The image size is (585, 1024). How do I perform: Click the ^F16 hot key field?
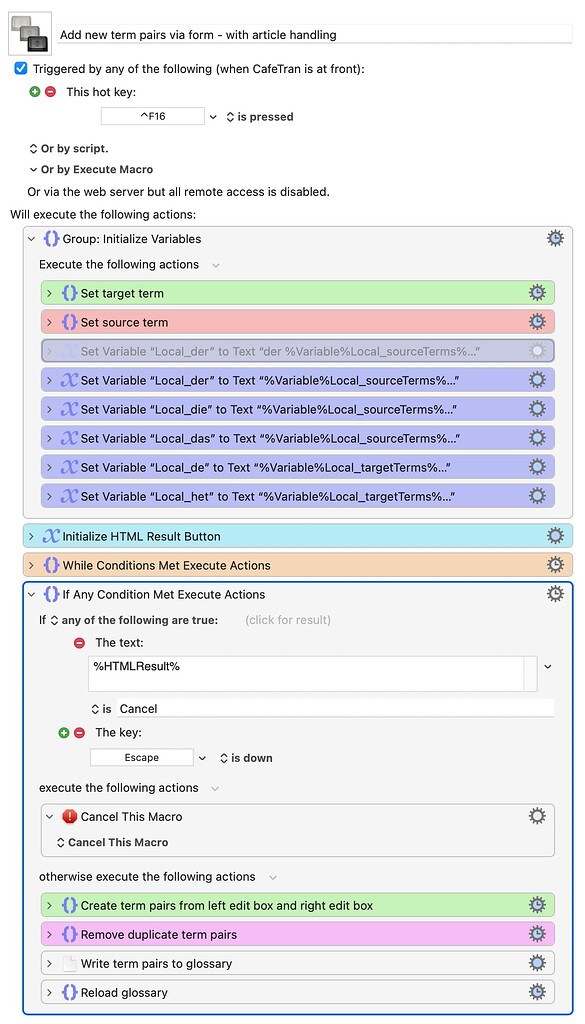153,116
